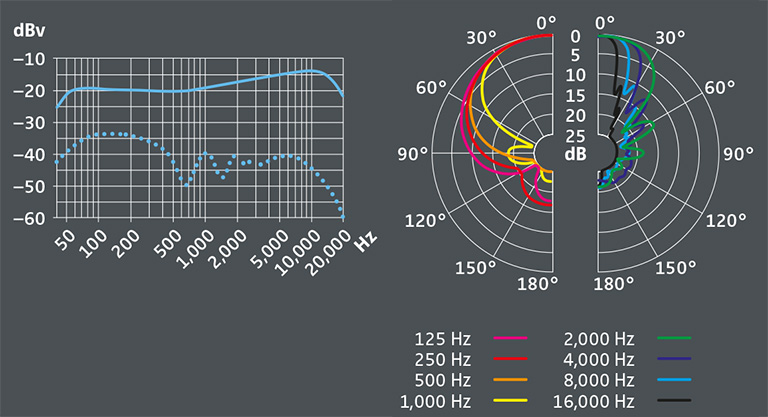Select the -10 value on the dBv axis
Screen dimensions: 768x417
28,58
